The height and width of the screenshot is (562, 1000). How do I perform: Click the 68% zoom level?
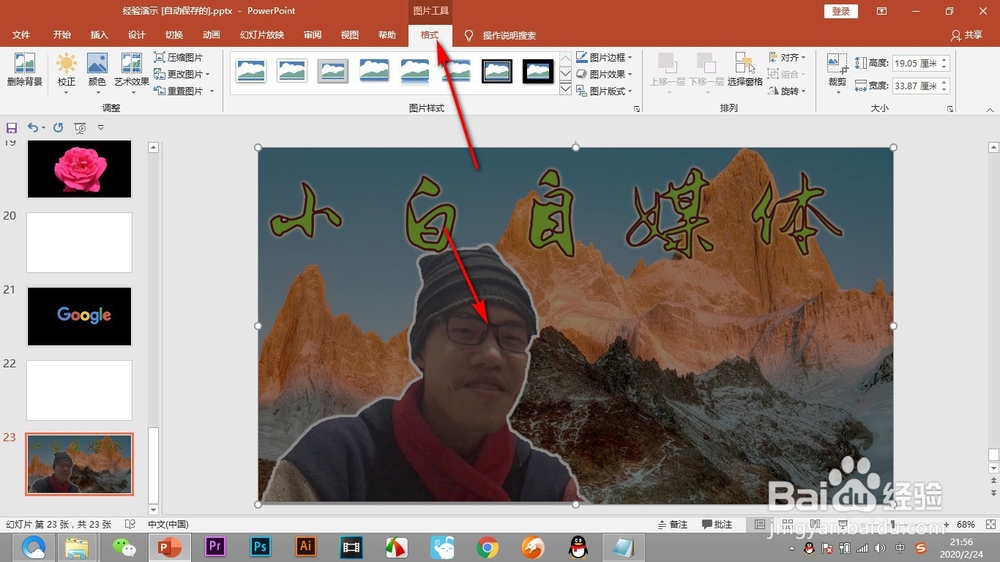(x=966, y=524)
